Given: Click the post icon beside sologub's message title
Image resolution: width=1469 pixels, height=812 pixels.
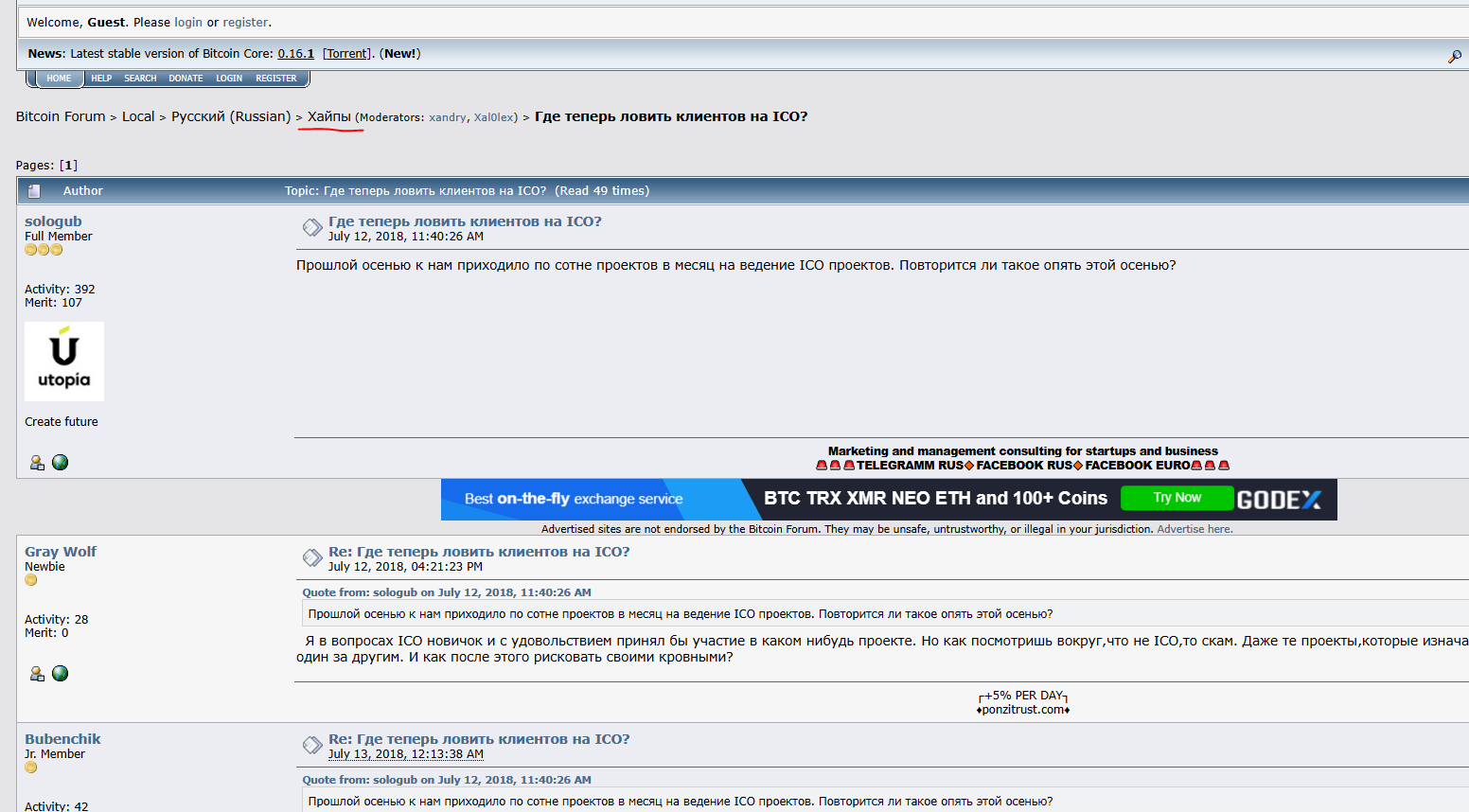Looking at the screenshot, I should coord(312,228).
